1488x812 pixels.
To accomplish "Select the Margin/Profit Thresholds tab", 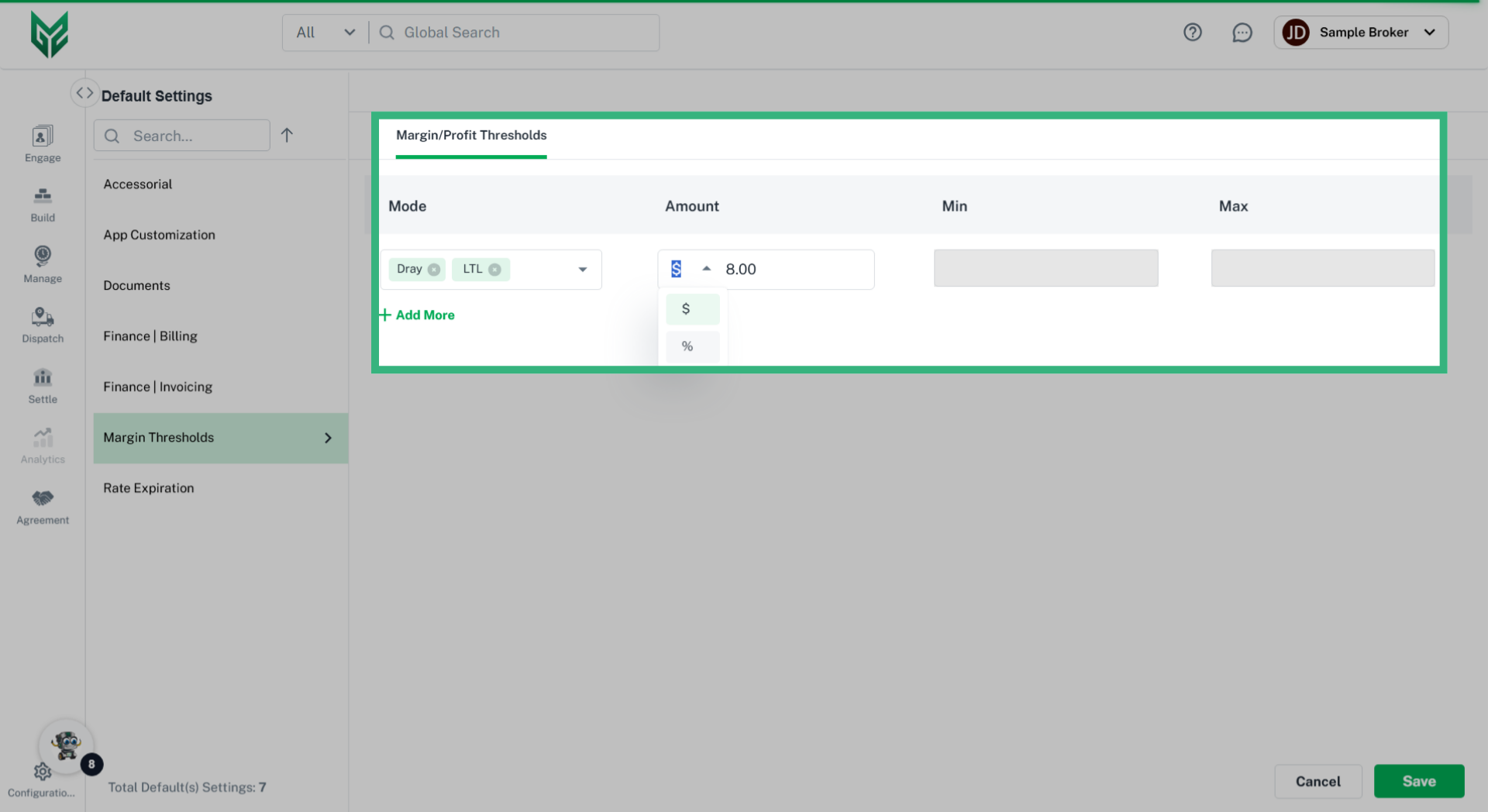I will [471, 136].
